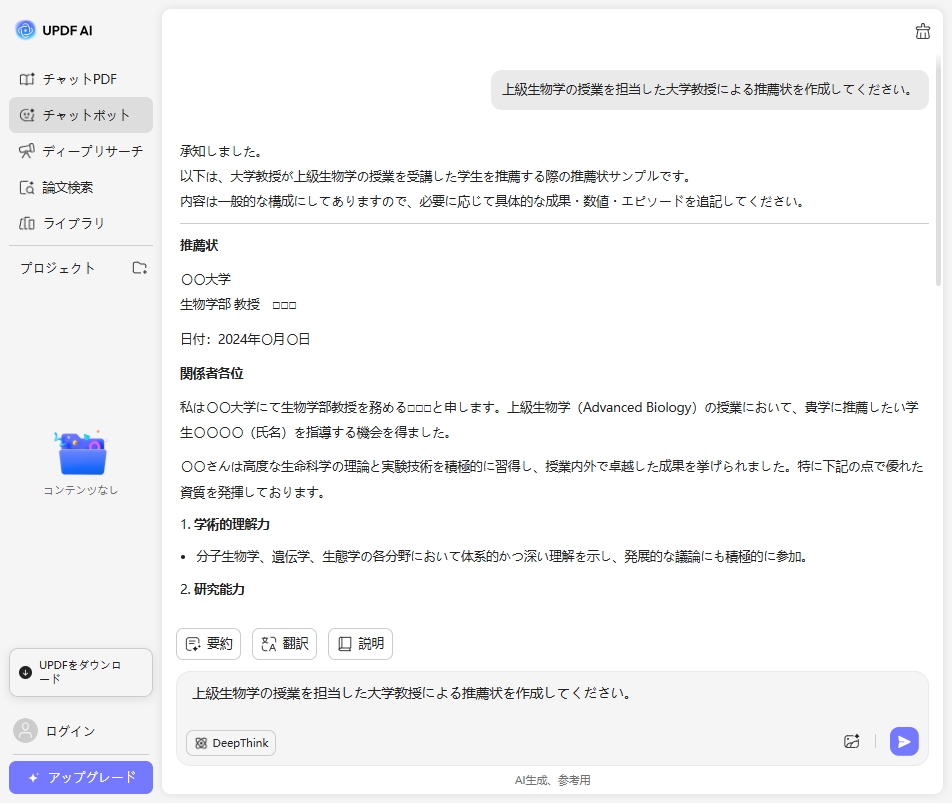
Task: Click the 日付: 2024年〇月〇日 line
Action: pos(245,339)
